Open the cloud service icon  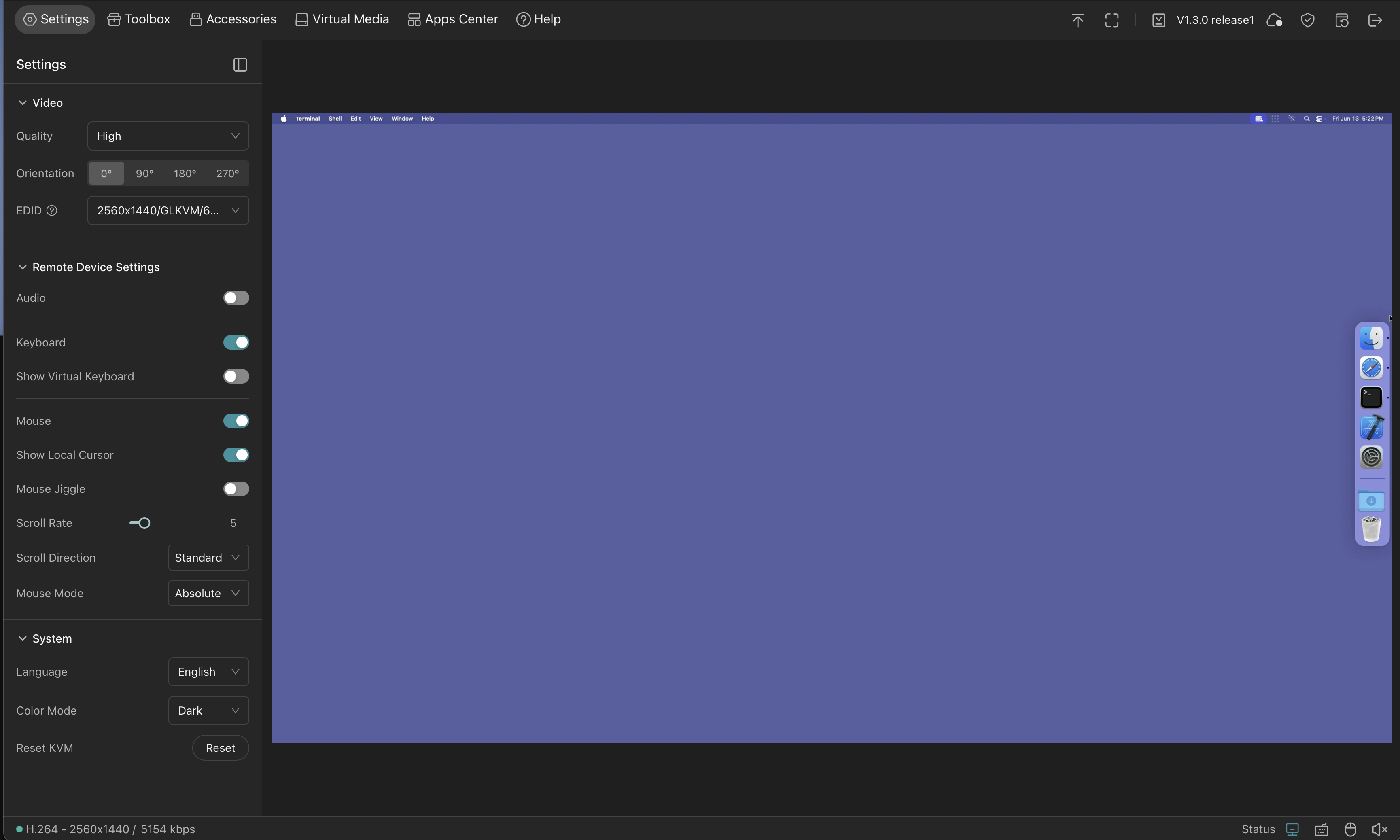pyautogui.click(x=1274, y=20)
